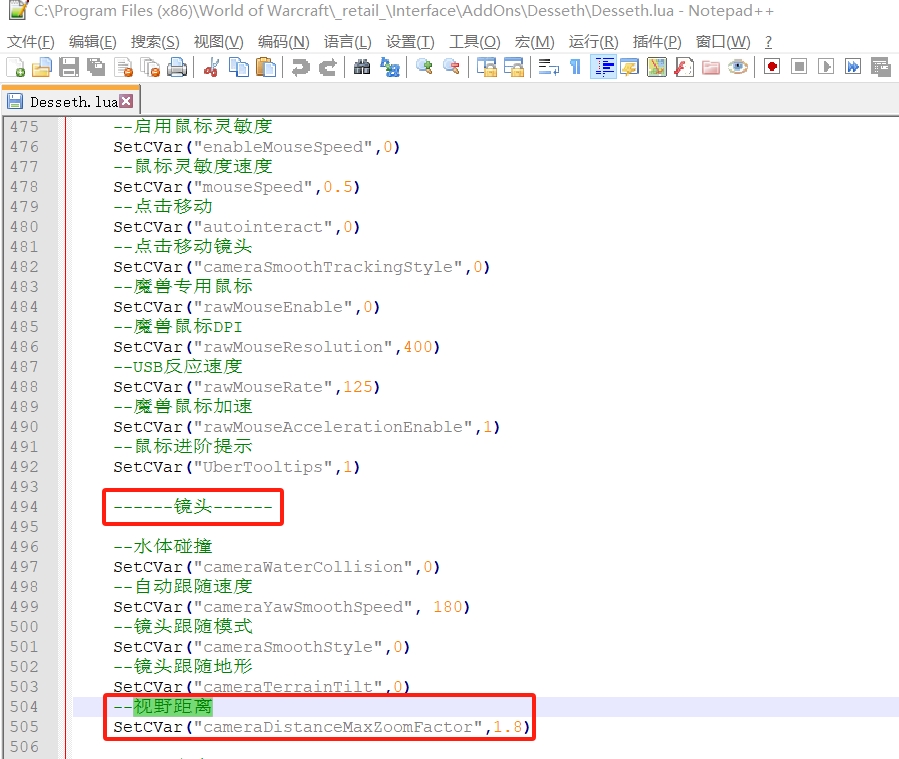Screen dimensions: 899x759
Task: Click the Find binoculars icon
Action: point(362,67)
